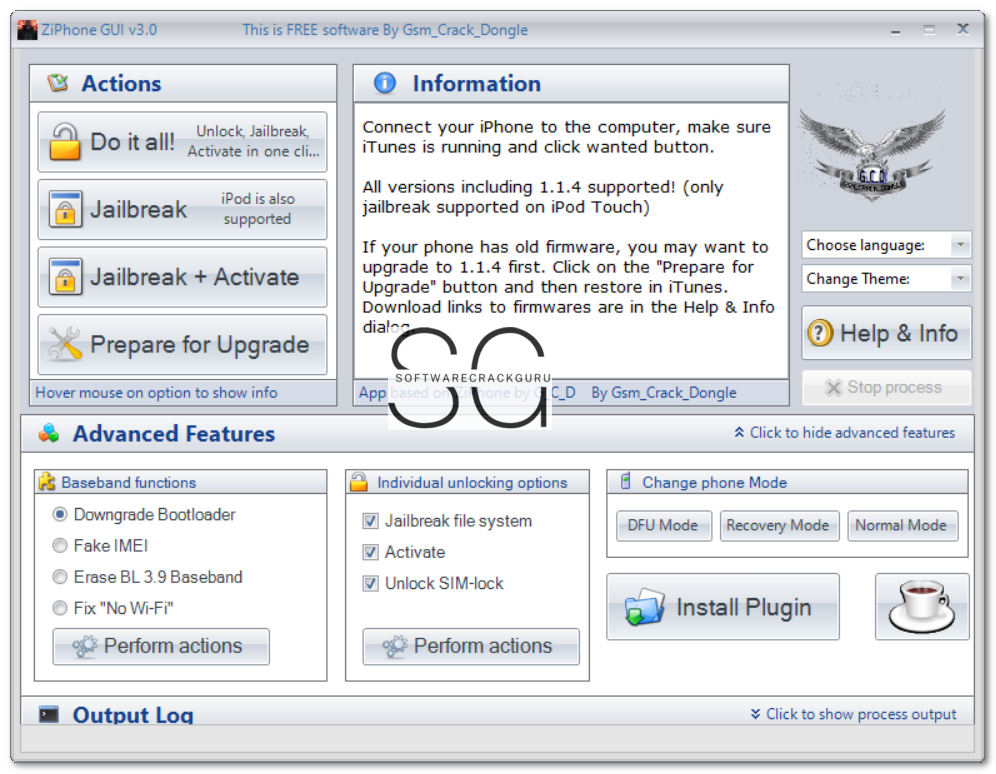Click the Jailbreak button's lock icon
996x774 pixels.
point(65,209)
